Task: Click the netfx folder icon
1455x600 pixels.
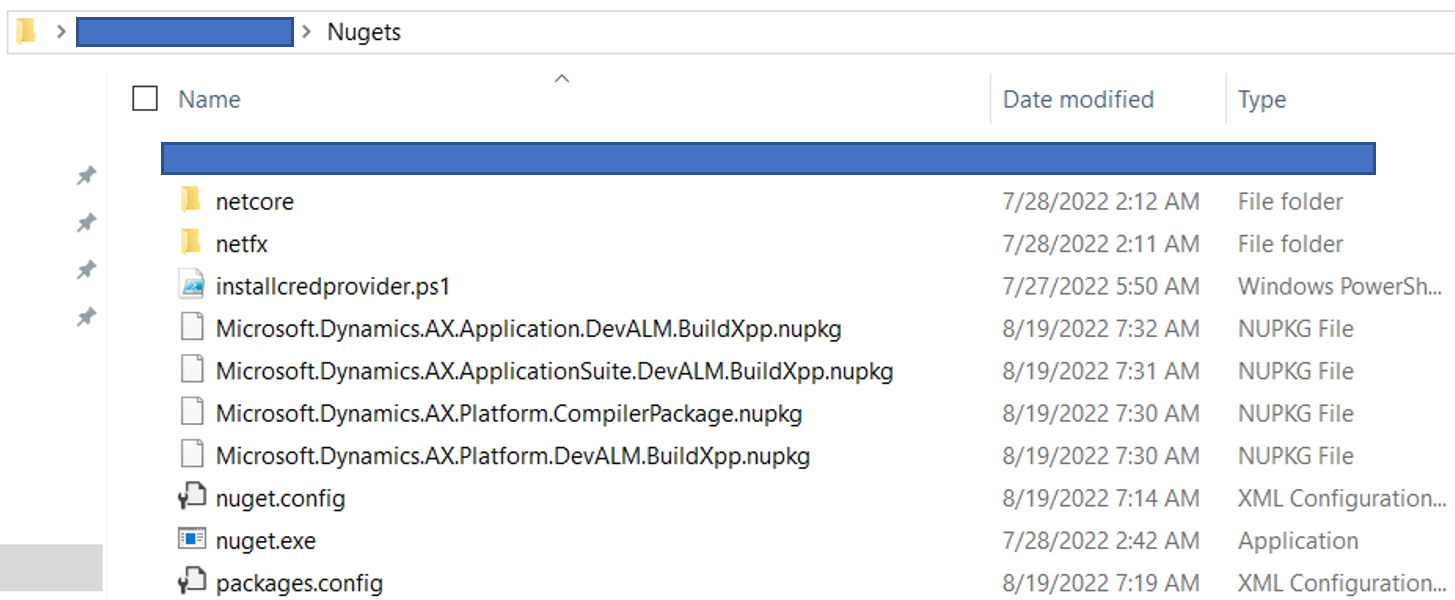Action: coord(190,243)
